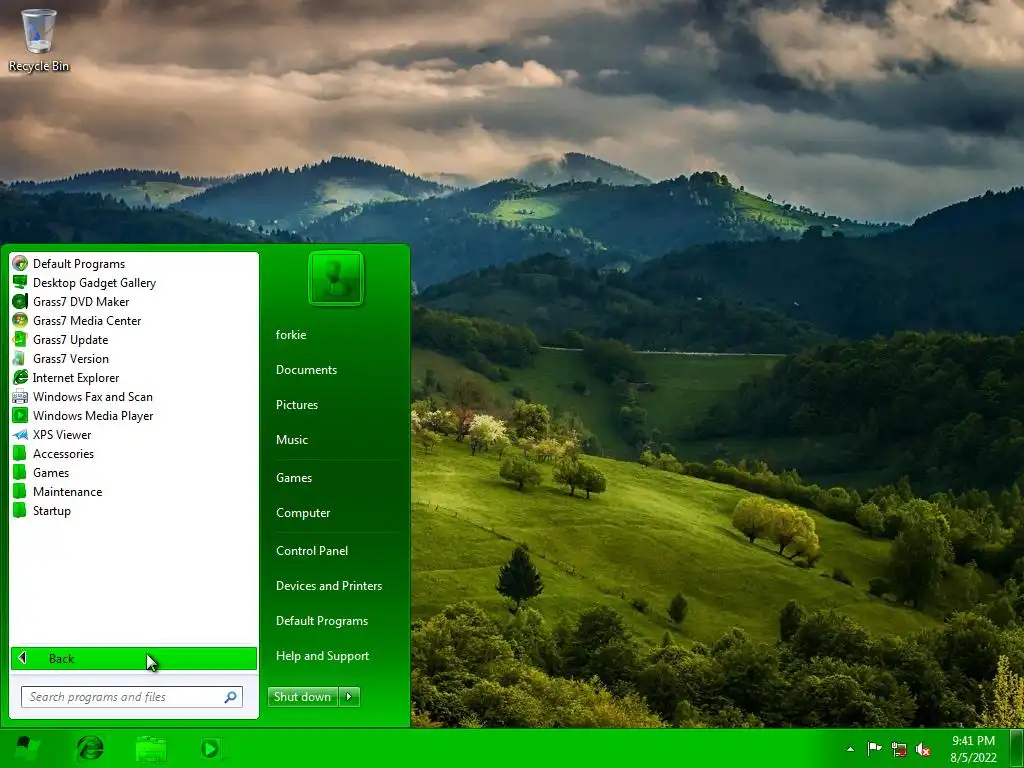
Task: Click the Show desktop strip
Action: point(1017,748)
